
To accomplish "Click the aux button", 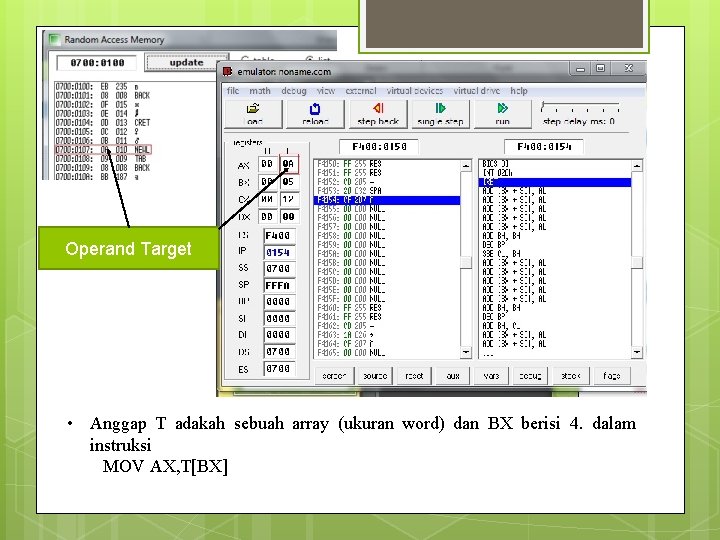I will (x=453, y=376).
